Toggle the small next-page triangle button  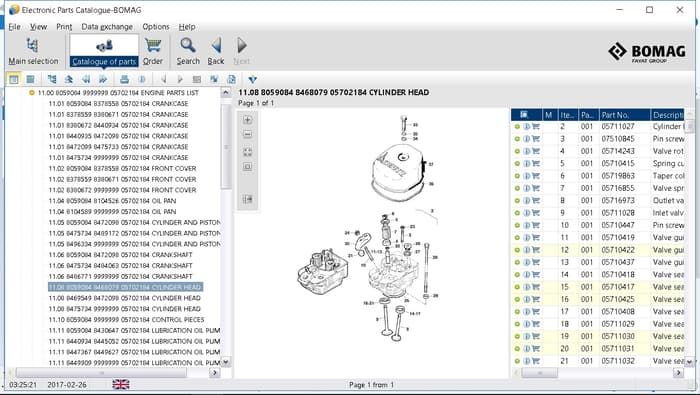coord(180,79)
